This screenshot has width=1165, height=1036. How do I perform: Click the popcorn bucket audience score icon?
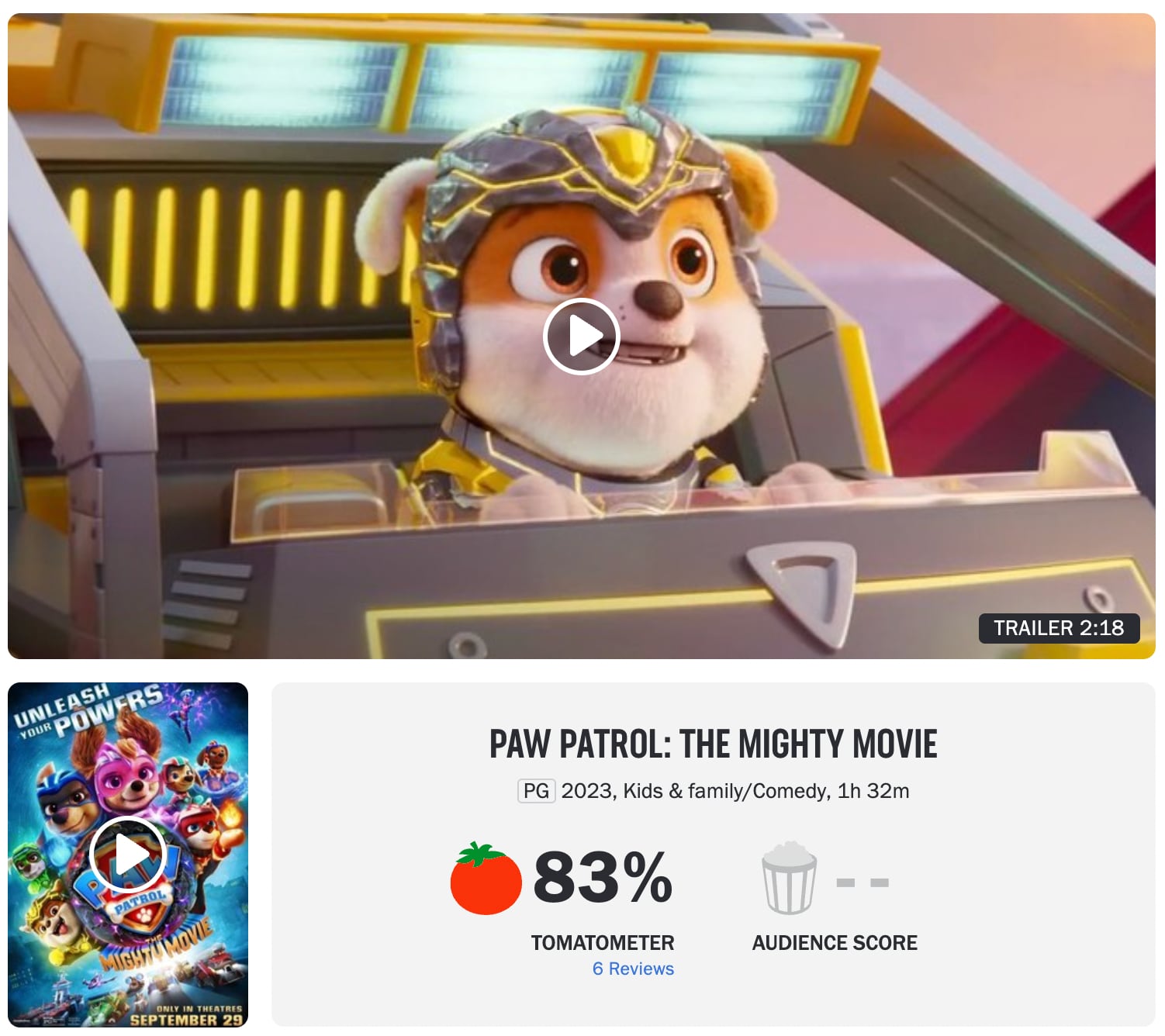pos(789,879)
